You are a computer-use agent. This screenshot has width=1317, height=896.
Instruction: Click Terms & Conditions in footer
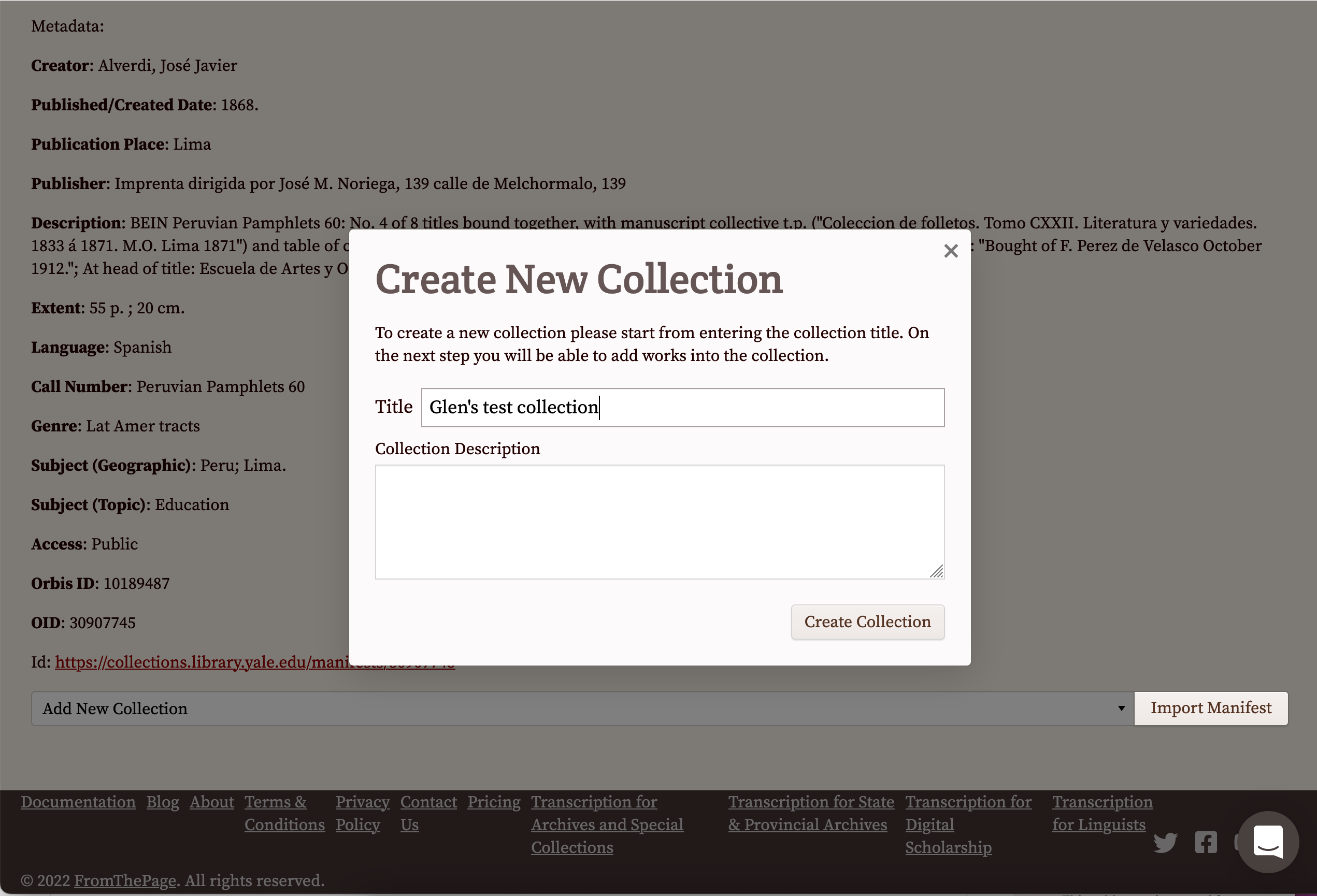(x=285, y=813)
